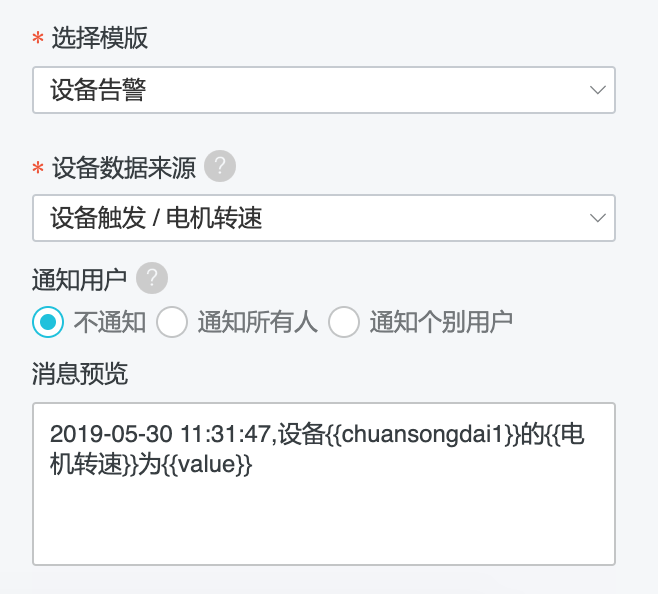Click chevron arrow in 电机转速 dropdown
The width and height of the screenshot is (658, 594).
click(598, 218)
